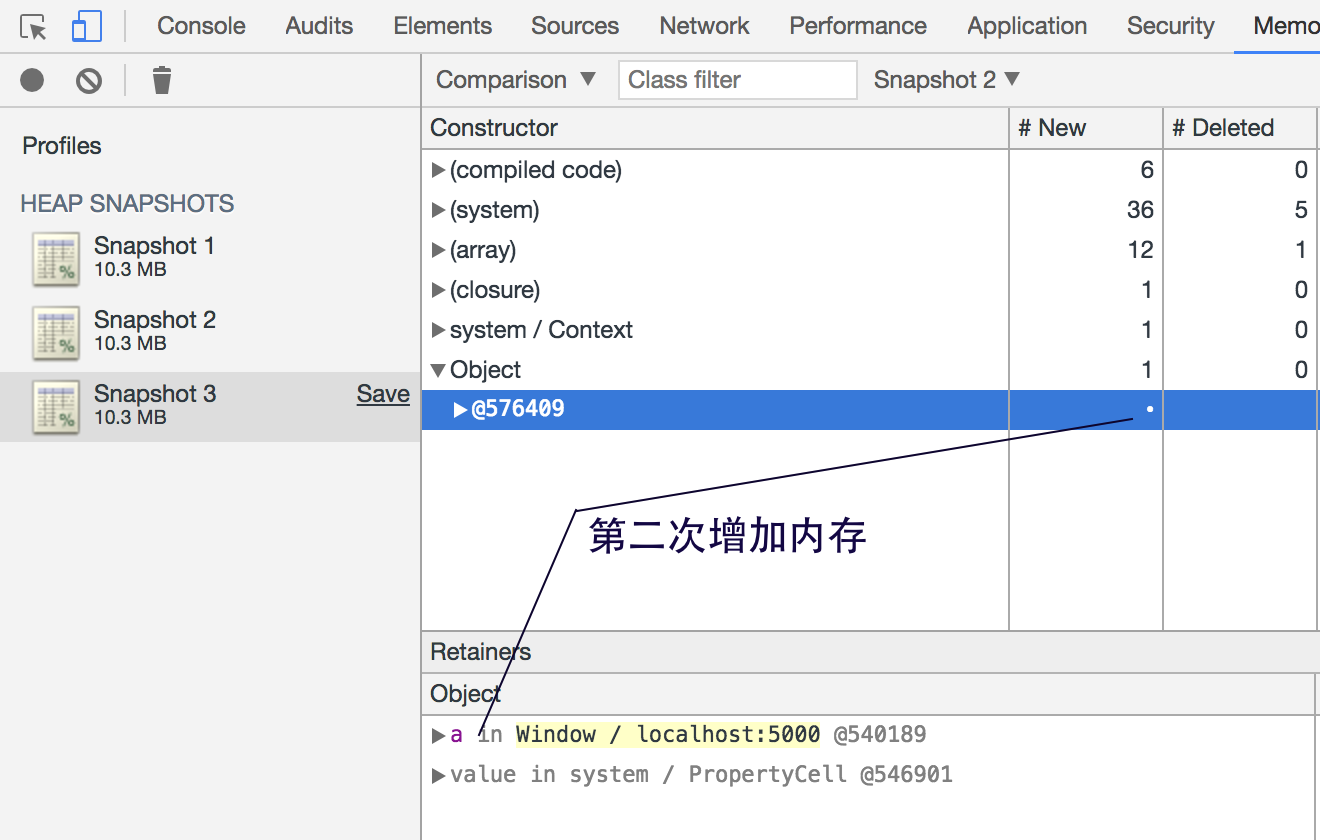Click the Object column header in Retainers
Image resolution: width=1320 pixels, height=840 pixels.
coord(868,694)
